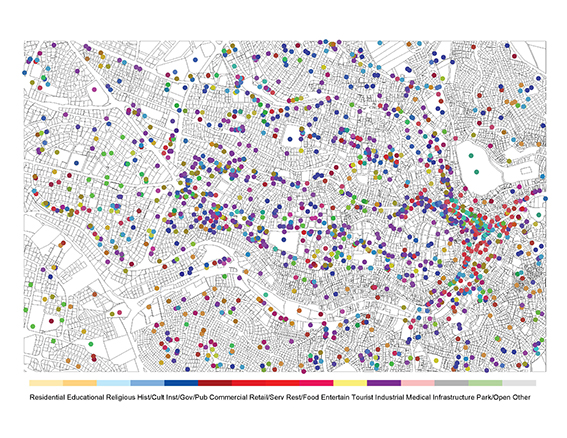Click the dark red Commercial legend swatch
Image resolution: width=567 pixels, height=438 pixels.
[x=215, y=383]
